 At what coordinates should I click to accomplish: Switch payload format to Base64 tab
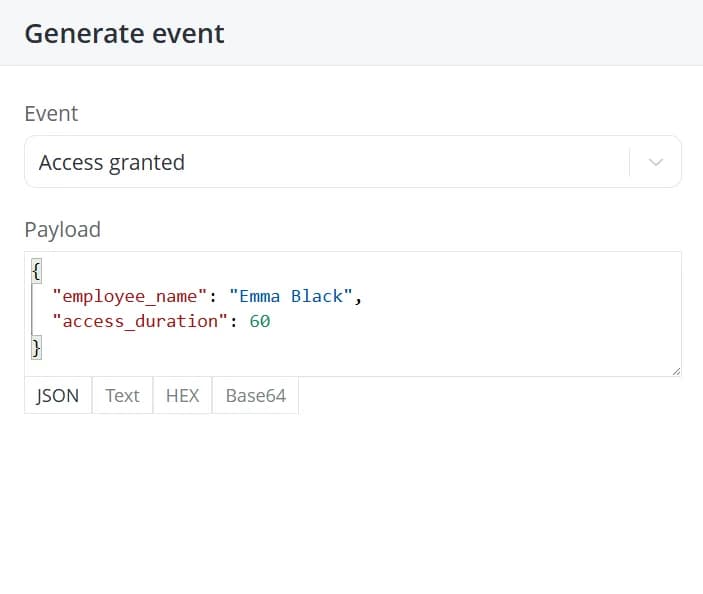coord(256,395)
